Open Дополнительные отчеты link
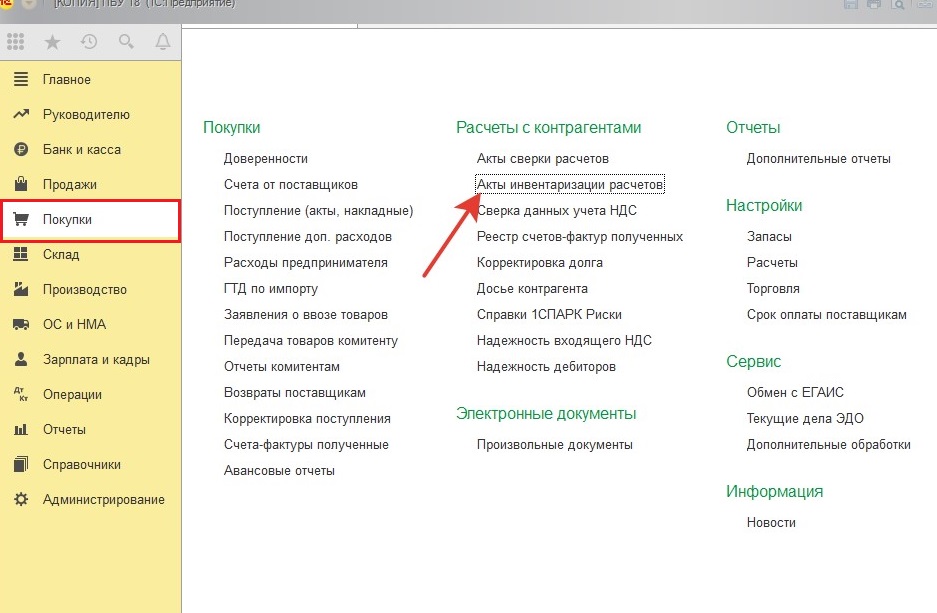The image size is (937, 613). 818,159
